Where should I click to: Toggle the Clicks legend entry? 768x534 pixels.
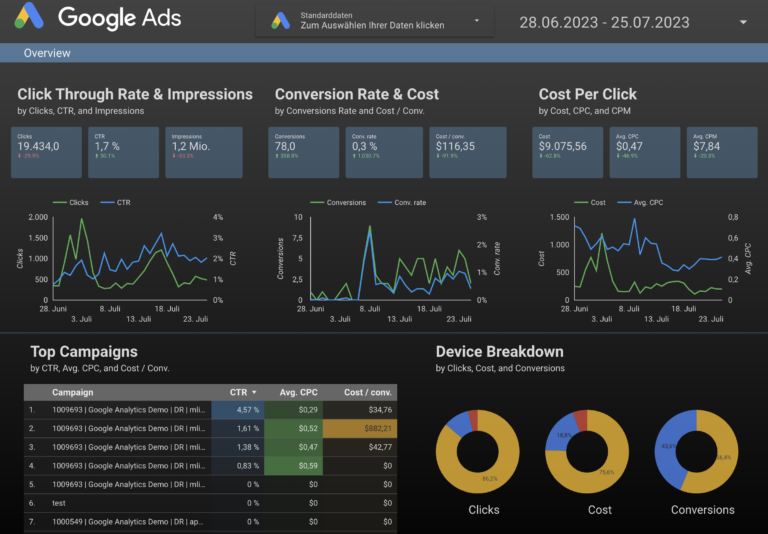click(71, 202)
